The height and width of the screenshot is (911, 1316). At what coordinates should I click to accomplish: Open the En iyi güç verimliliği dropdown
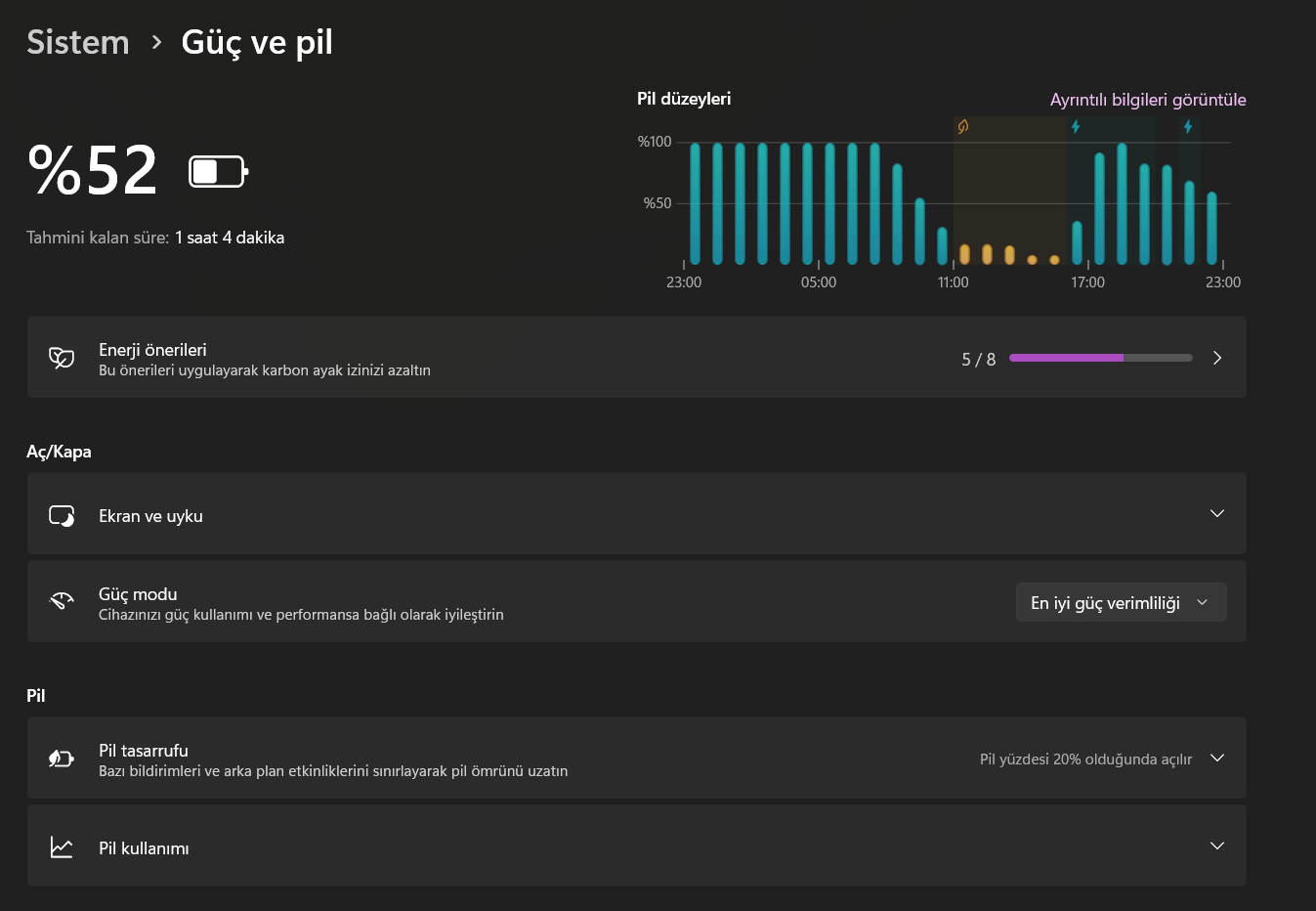1121,603
